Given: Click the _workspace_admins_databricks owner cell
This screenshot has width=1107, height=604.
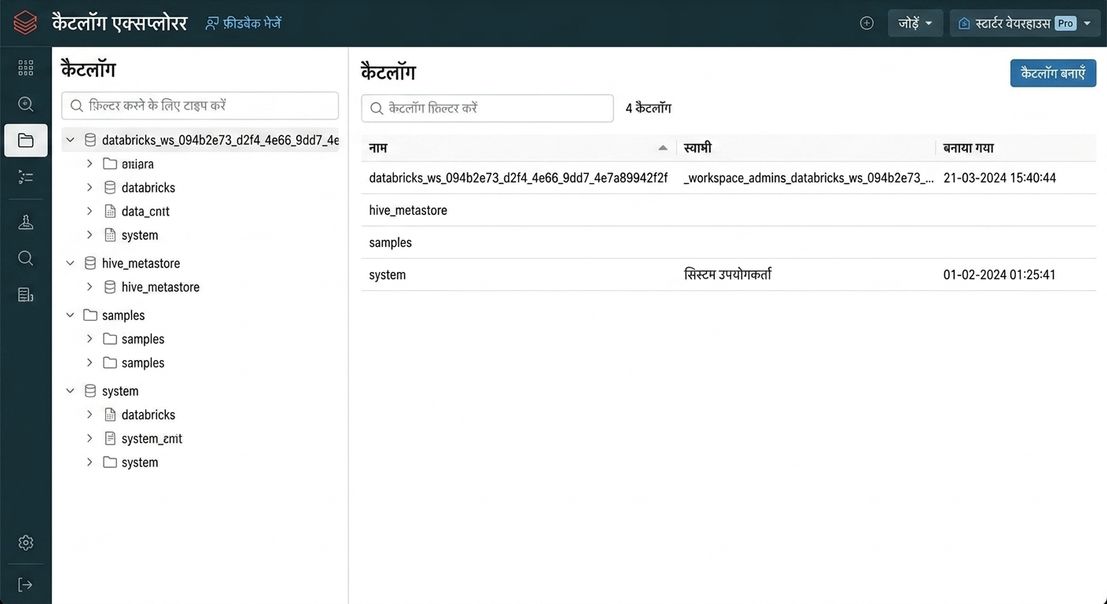Looking at the screenshot, I should [x=808, y=178].
